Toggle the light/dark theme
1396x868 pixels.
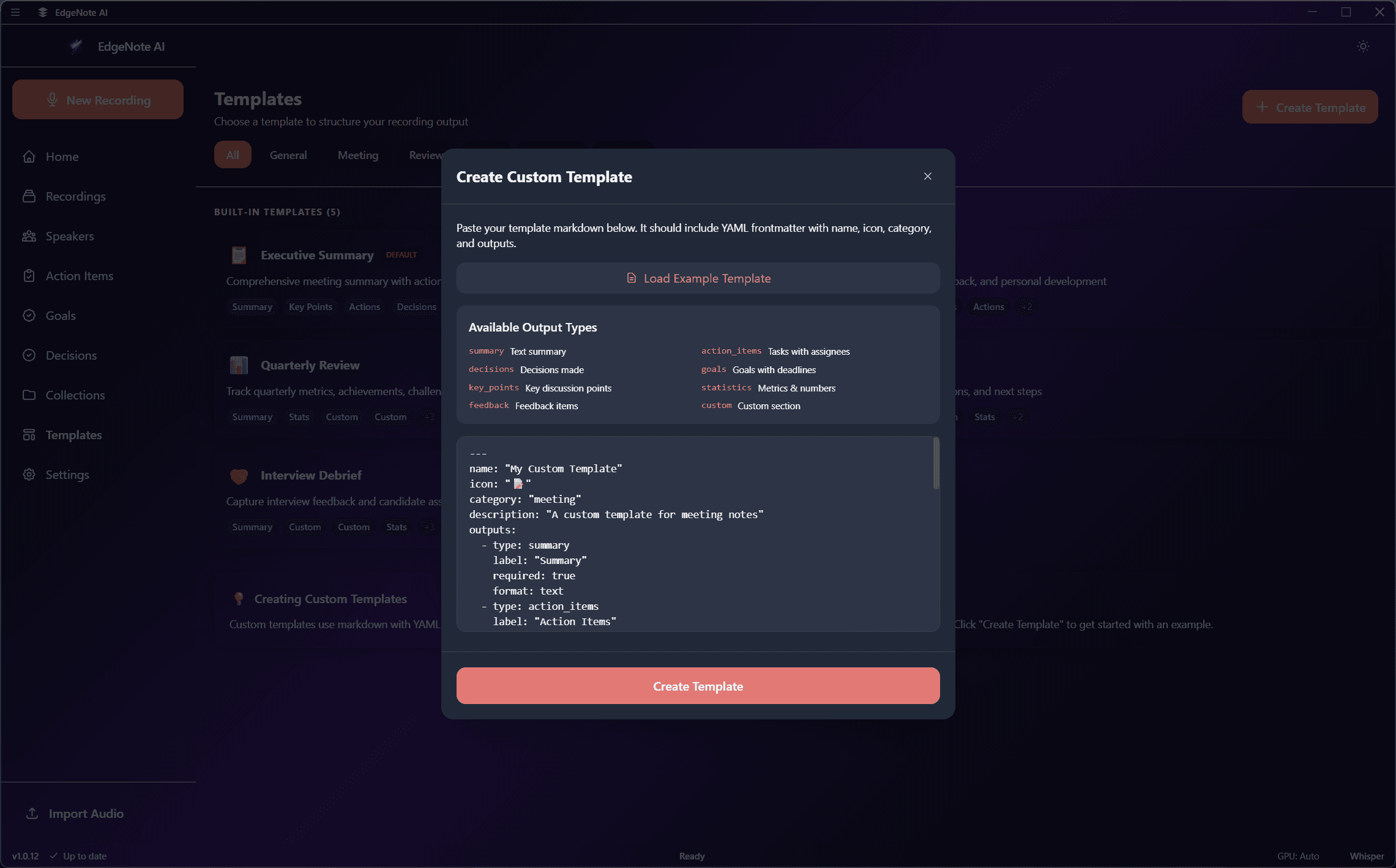(x=1363, y=46)
